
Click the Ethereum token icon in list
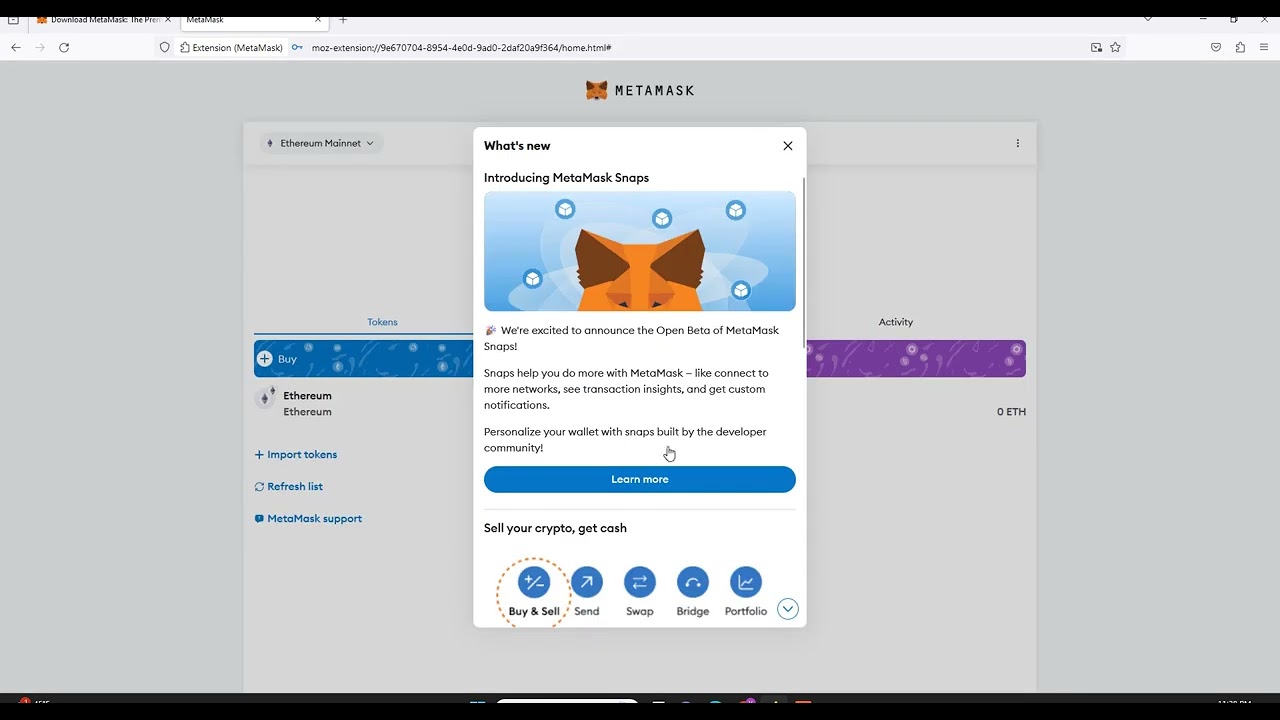pyautogui.click(x=265, y=398)
